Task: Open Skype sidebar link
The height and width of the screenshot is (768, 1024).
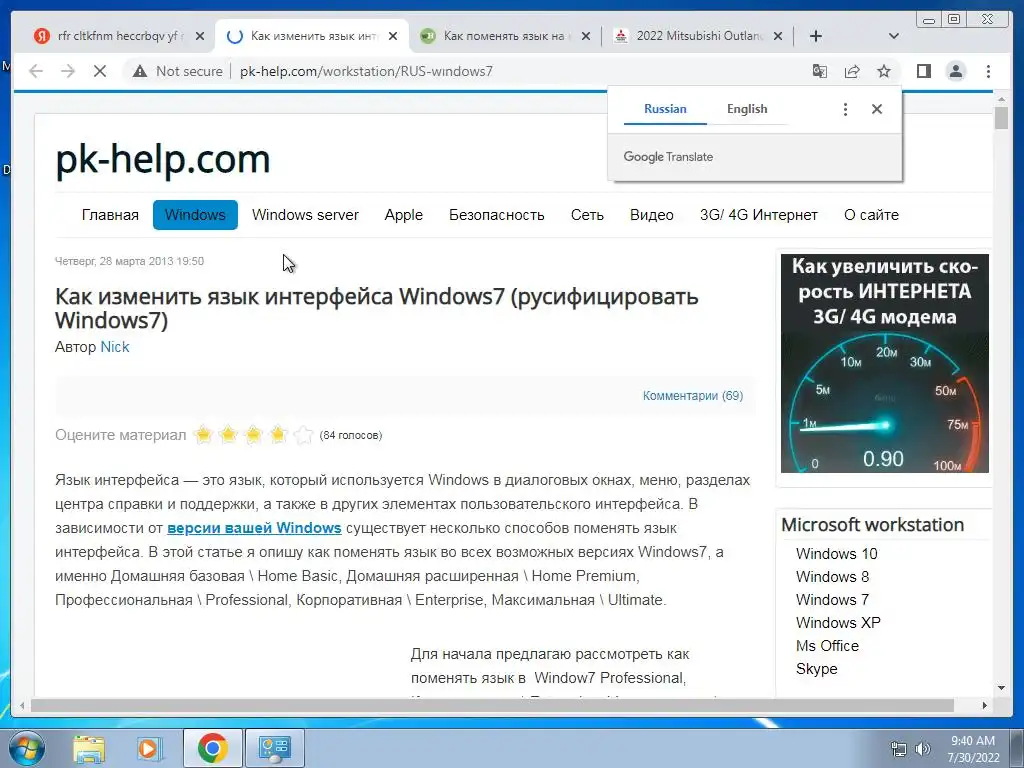Action: tap(816, 669)
